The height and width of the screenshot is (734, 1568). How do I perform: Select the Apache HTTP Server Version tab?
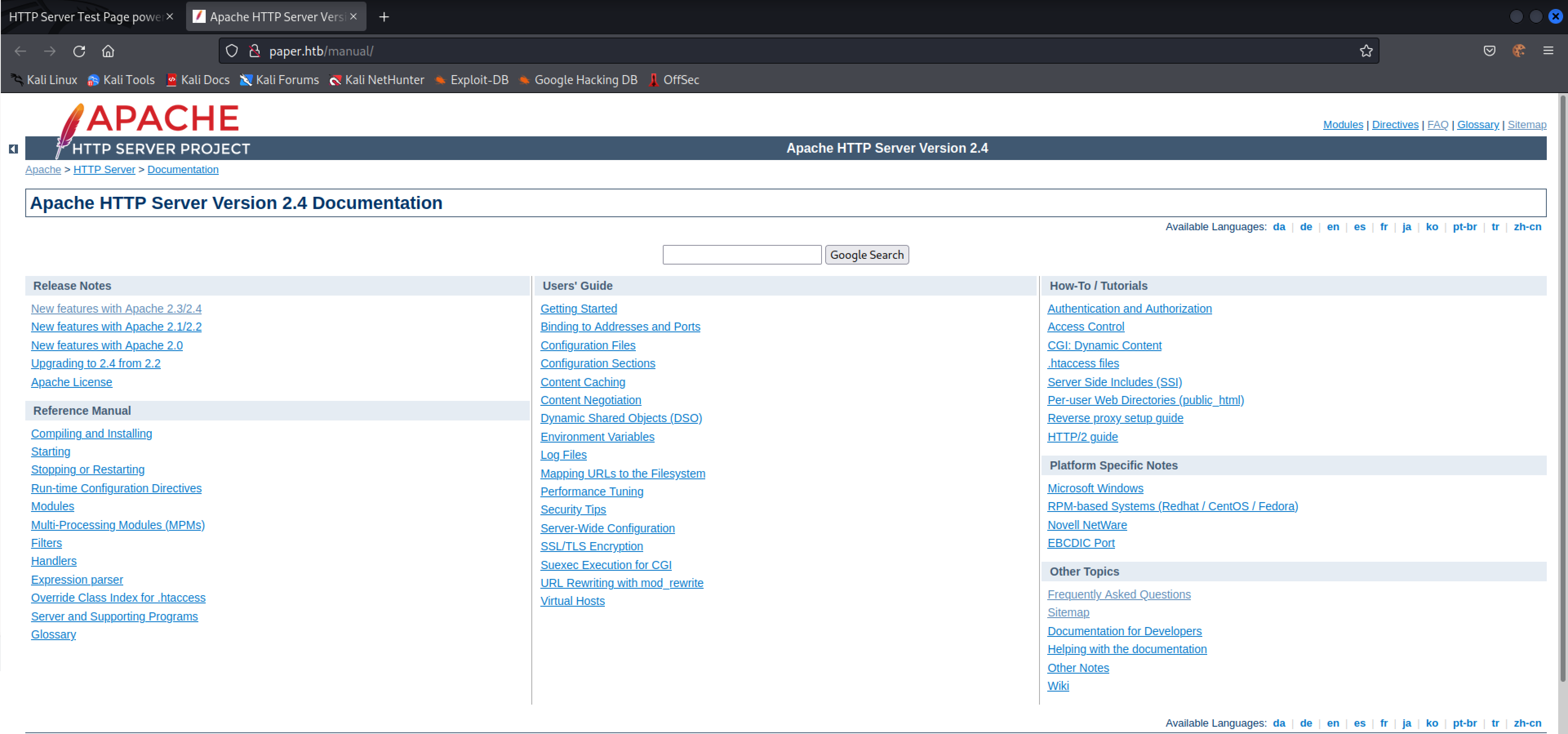274,16
